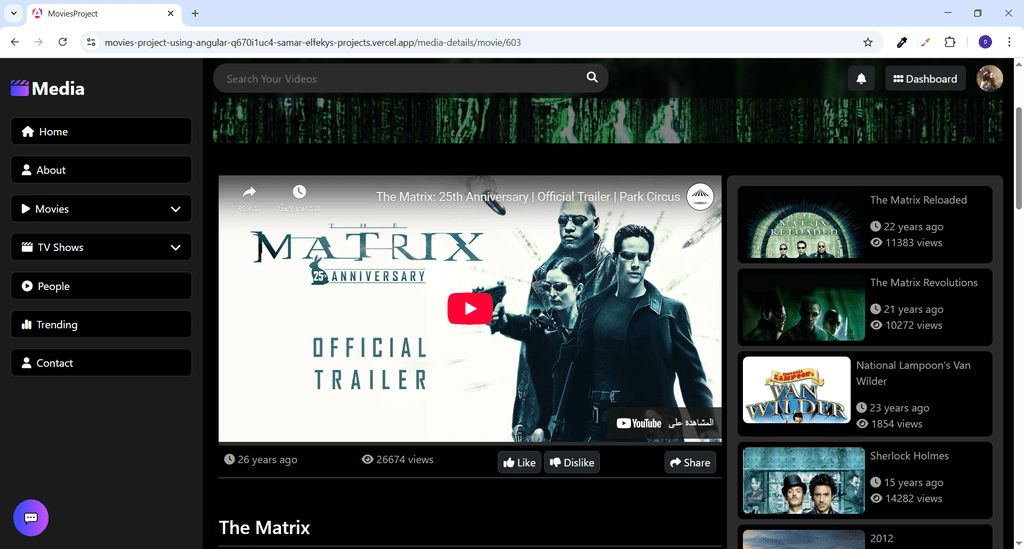Click the search magnifier icon
This screenshot has height=549, width=1024.
tap(592, 77)
